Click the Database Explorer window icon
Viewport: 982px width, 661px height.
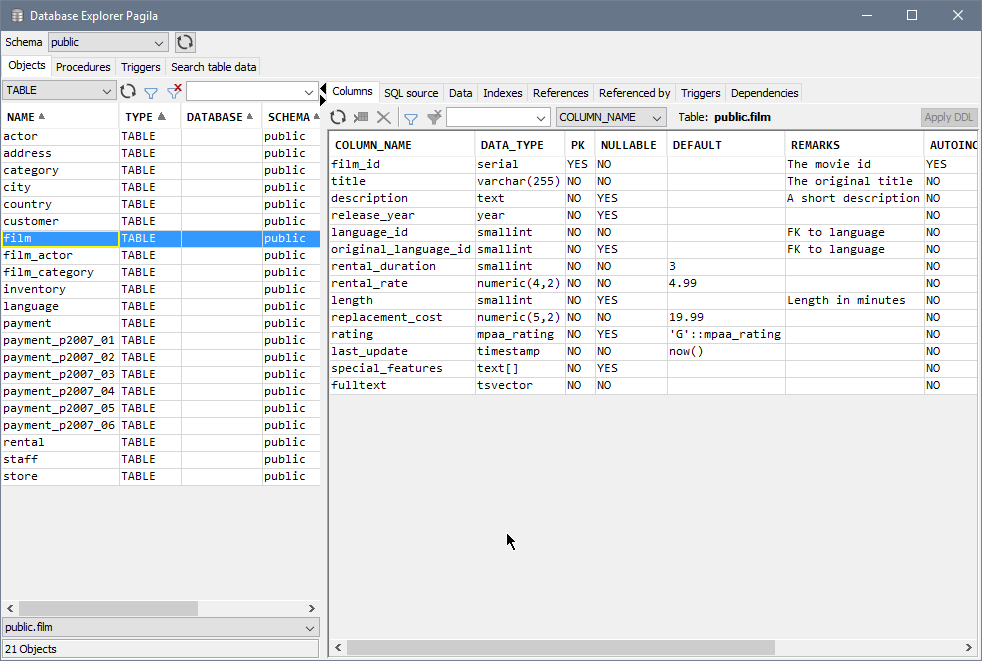(x=17, y=16)
